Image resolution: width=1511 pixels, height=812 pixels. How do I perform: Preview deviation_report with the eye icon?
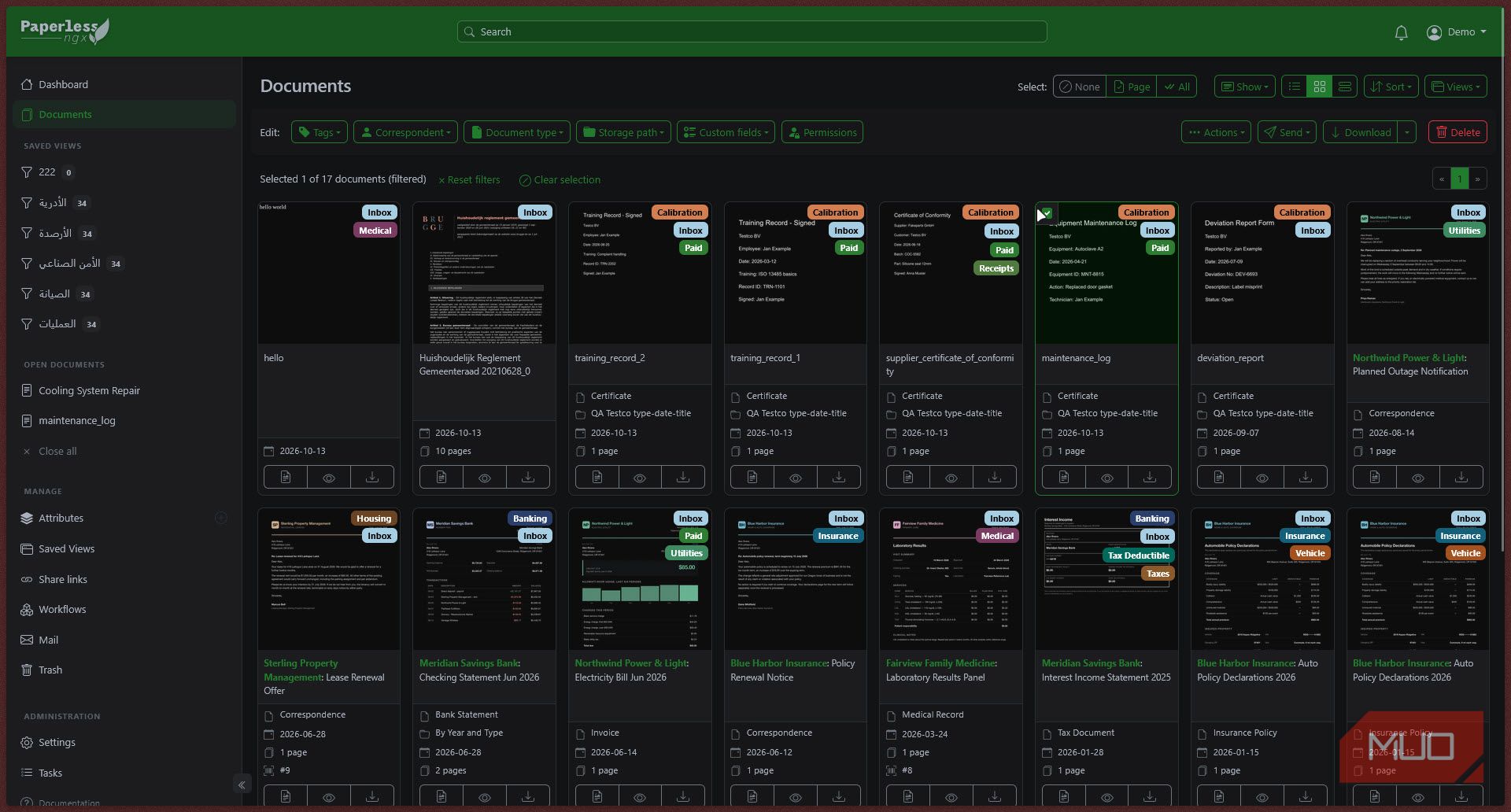coord(1262,478)
